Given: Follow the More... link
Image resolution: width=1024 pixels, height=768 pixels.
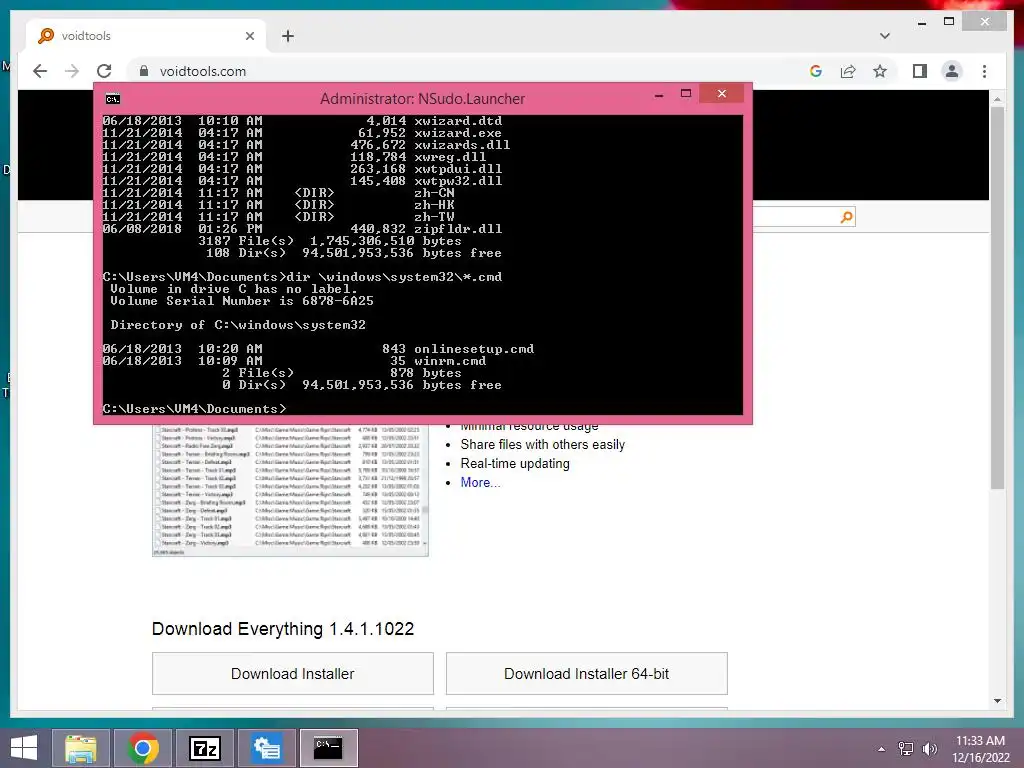Looking at the screenshot, I should [x=480, y=482].
